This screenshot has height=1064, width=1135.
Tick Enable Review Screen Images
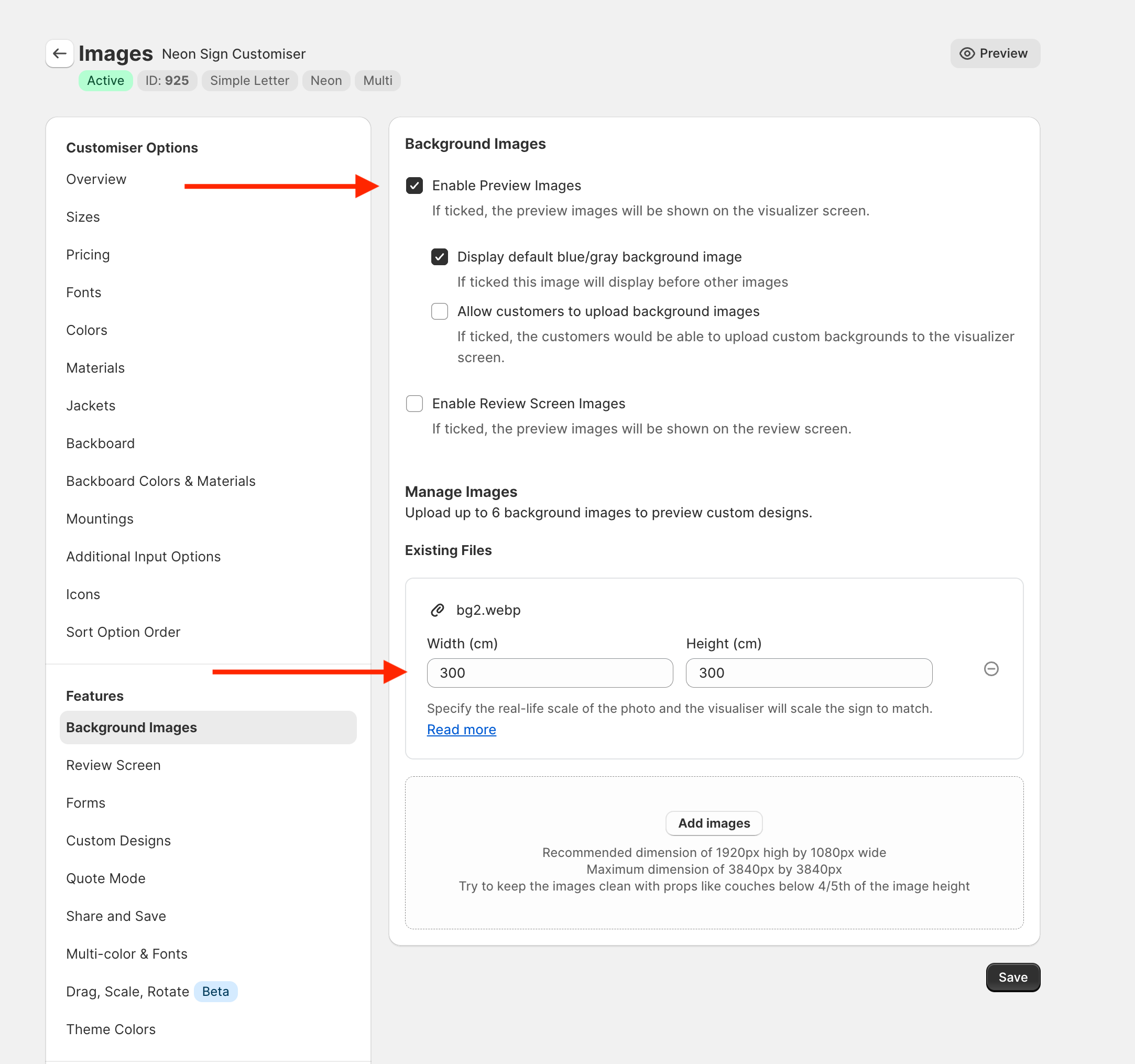414,404
